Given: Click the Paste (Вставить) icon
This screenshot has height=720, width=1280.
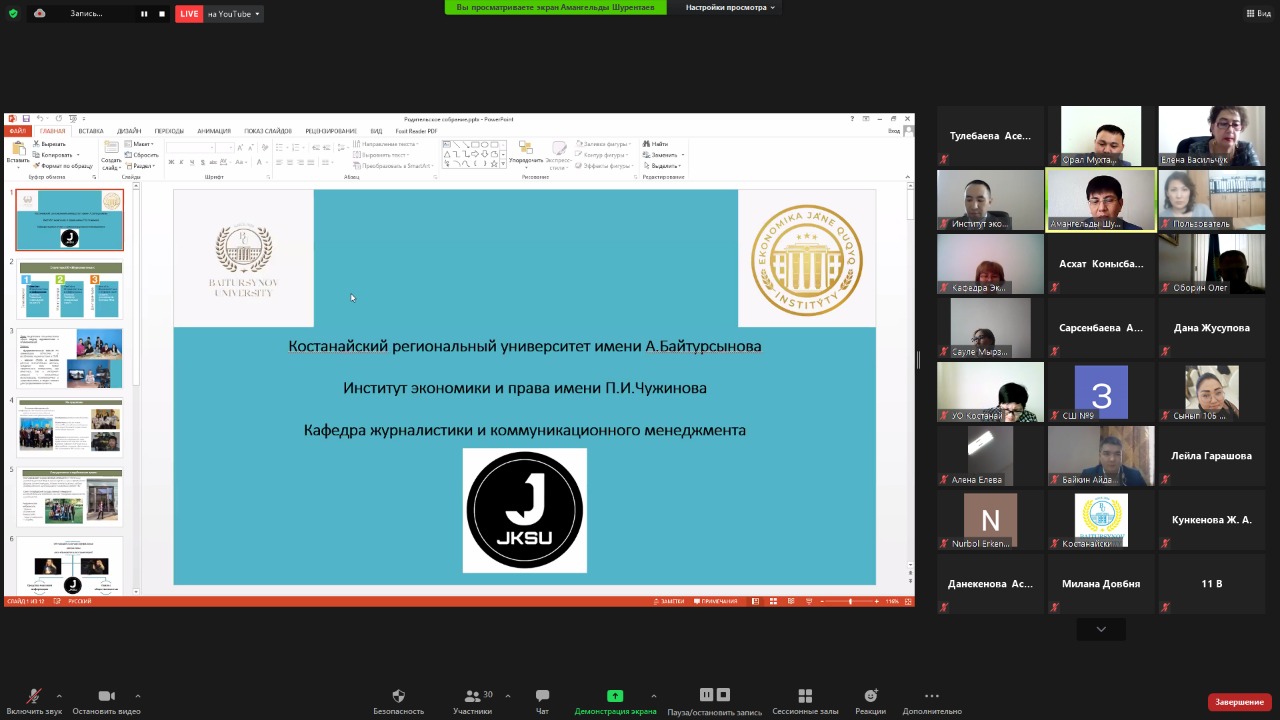Looking at the screenshot, I should pos(18,148).
